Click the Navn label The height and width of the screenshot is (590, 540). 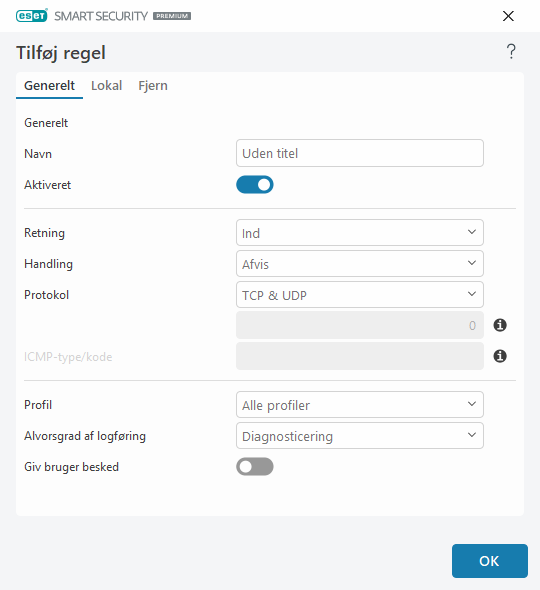(38, 154)
